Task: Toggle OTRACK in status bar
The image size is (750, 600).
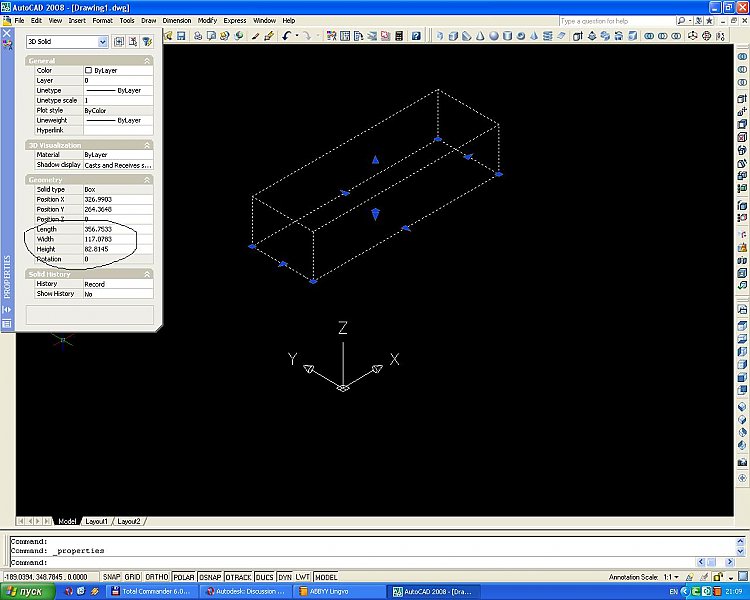Action: [238, 577]
